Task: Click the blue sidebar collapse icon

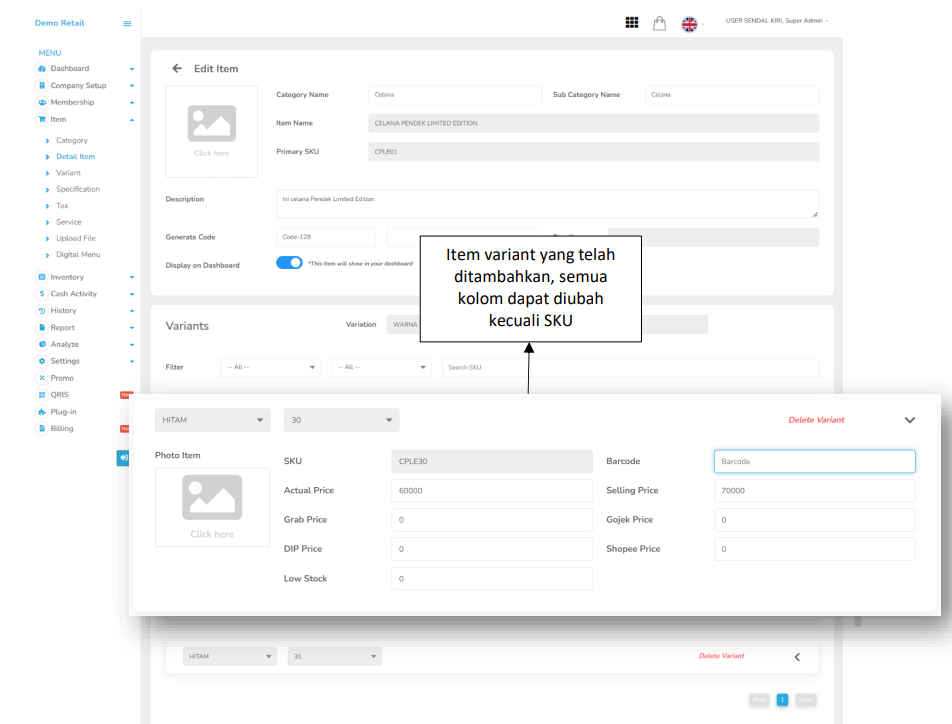Action: click(x=123, y=457)
